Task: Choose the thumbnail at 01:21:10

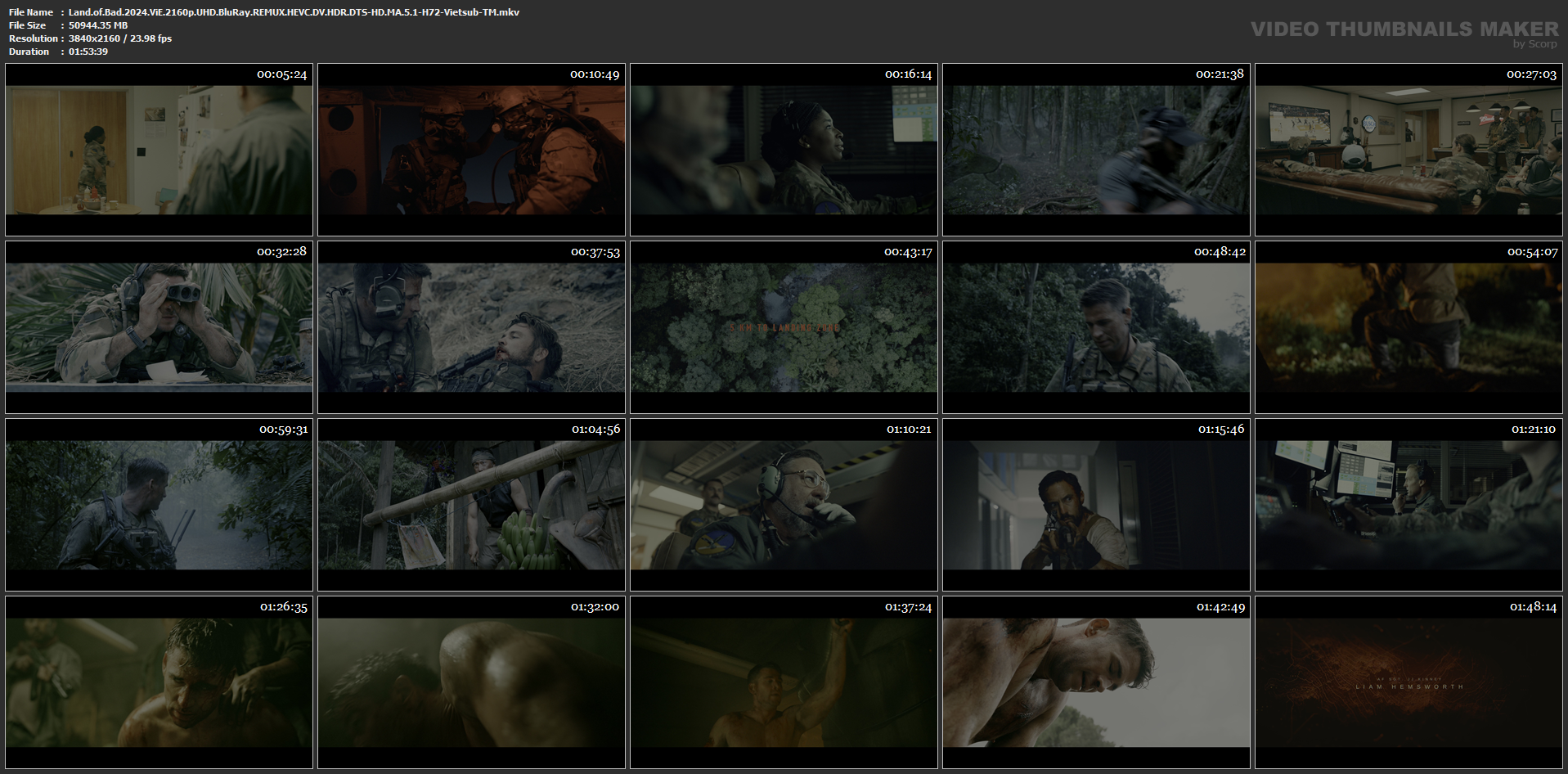Action: click(x=1409, y=505)
